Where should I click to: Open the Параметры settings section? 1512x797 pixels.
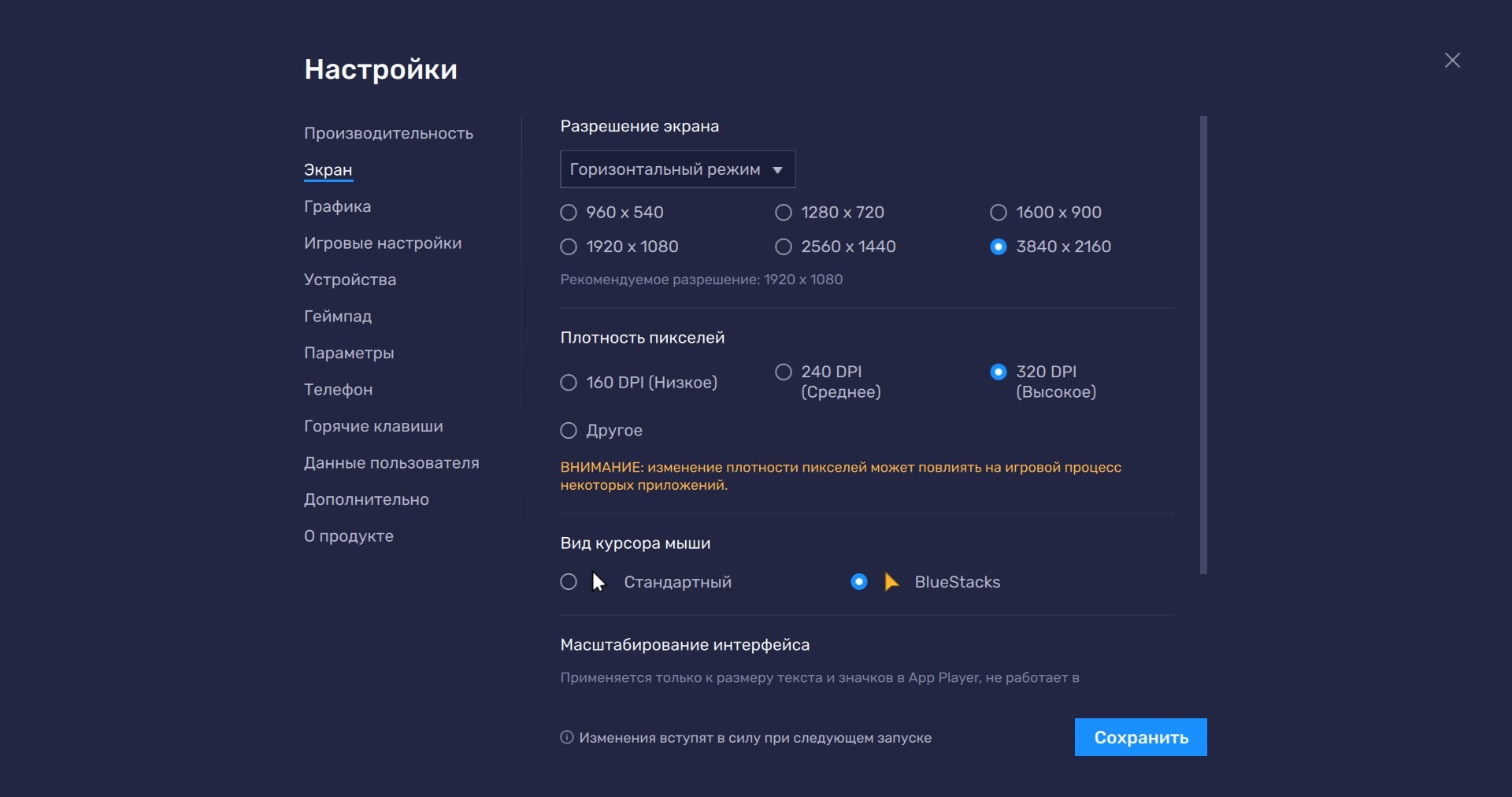(349, 353)
